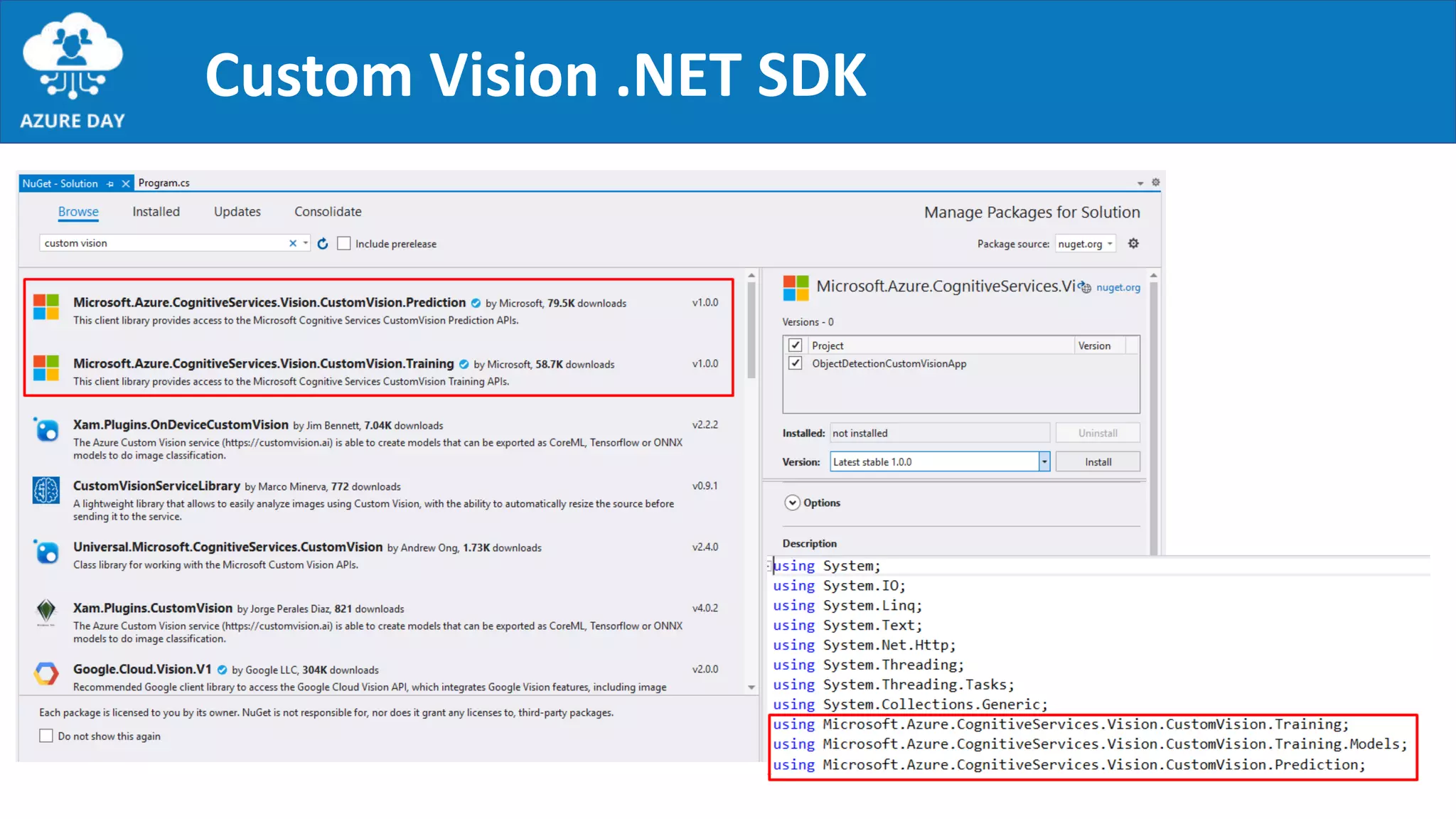The width and height of the screenshot is (1456, 819).
Task: Open the Package source nuget.org dropdown
Action: [1085, 244]
